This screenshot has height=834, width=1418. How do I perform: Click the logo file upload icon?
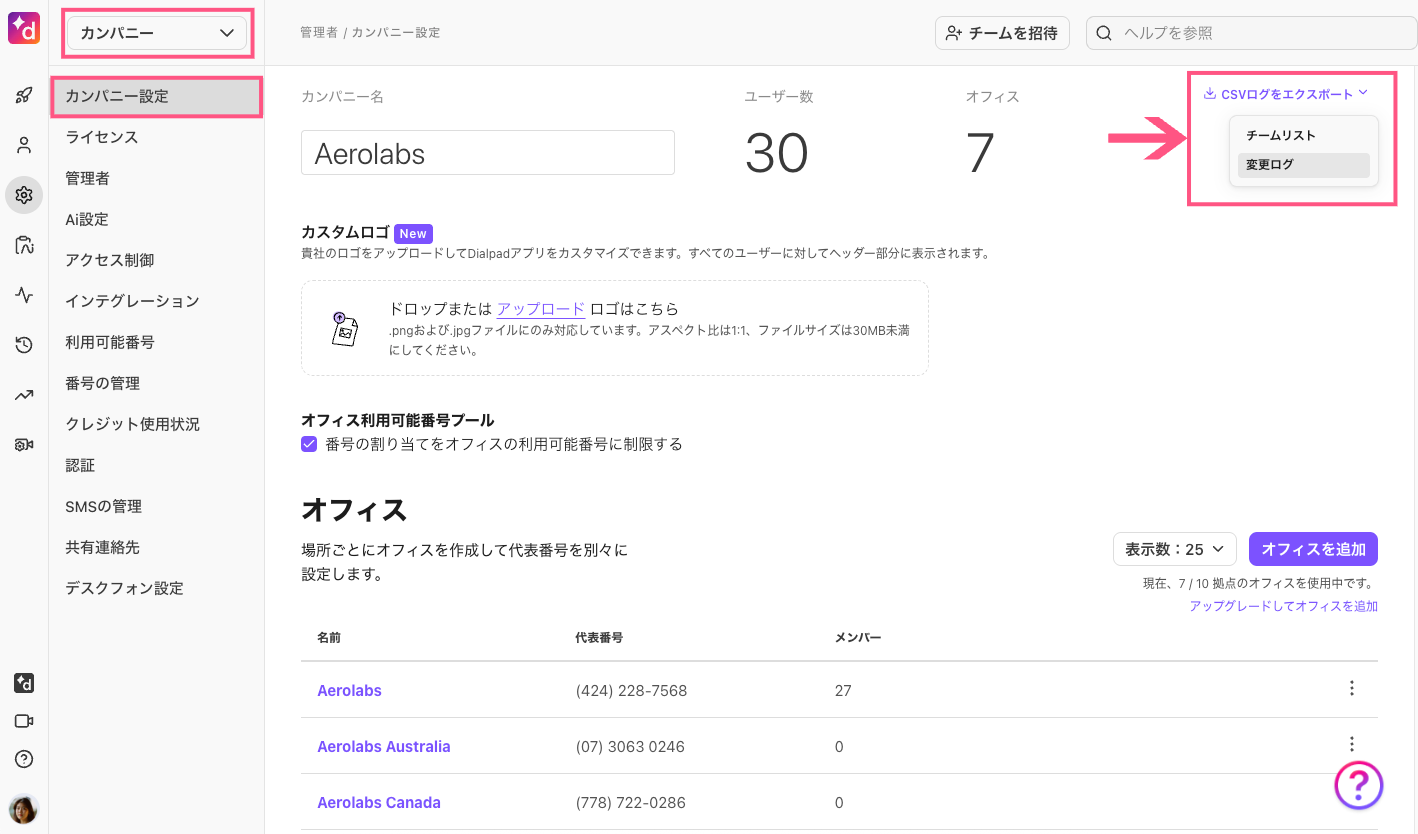344,328
